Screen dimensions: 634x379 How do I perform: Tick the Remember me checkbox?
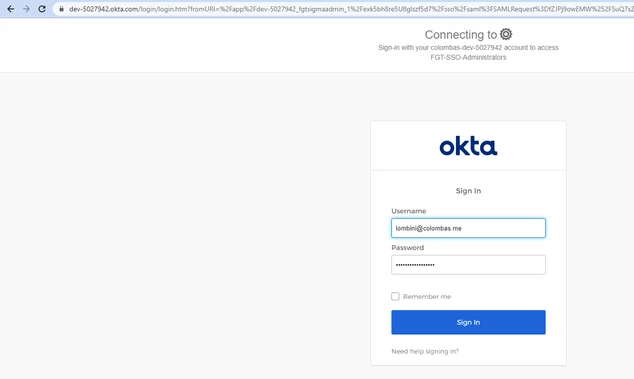pos(395,296)
